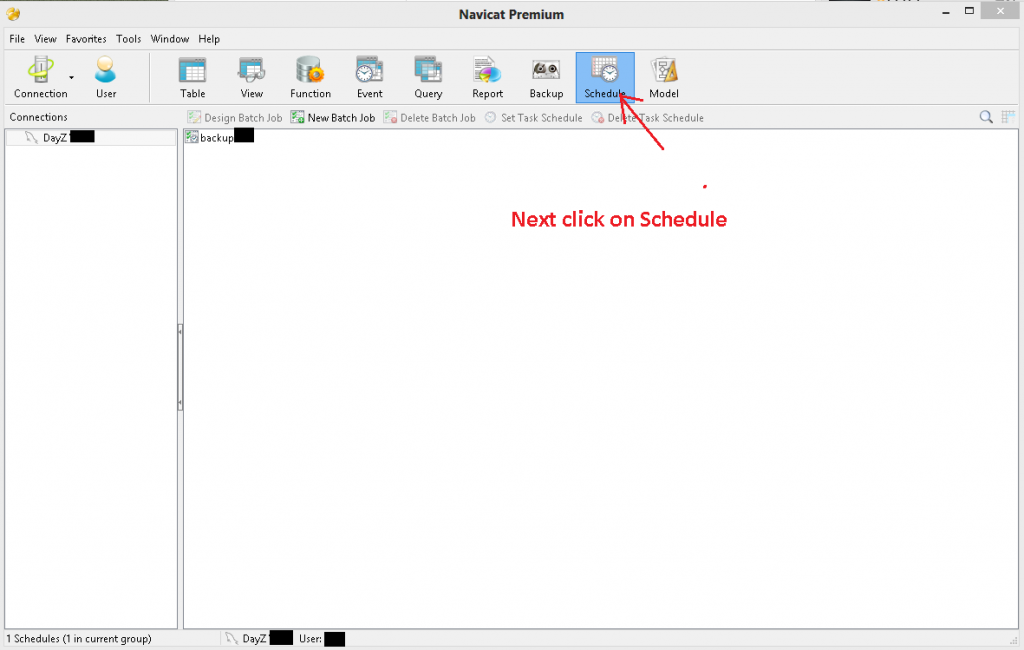The image size is (1024, 650).
Task: Select the DayZ connection in the tree
Action: pyautogui.click(x=54, y=137)
